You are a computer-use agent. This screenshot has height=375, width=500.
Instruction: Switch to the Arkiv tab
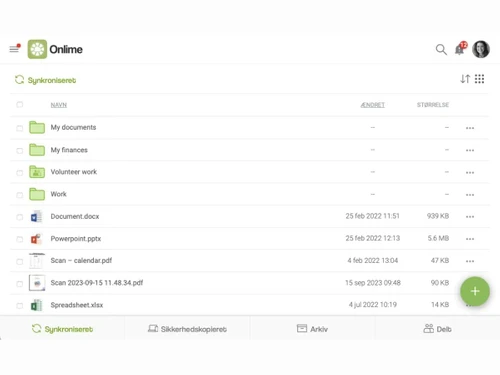click(x=312, y=329)
